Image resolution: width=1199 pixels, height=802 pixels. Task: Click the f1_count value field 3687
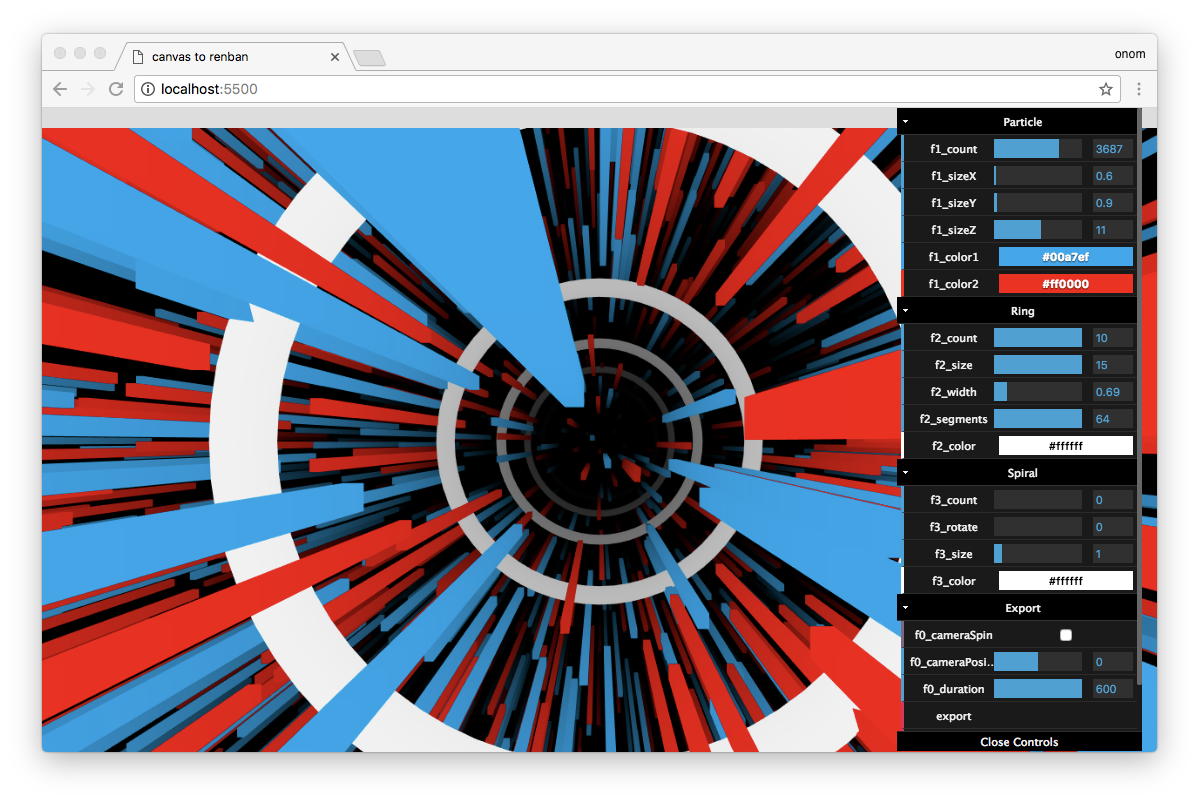tap(1113, 149)
